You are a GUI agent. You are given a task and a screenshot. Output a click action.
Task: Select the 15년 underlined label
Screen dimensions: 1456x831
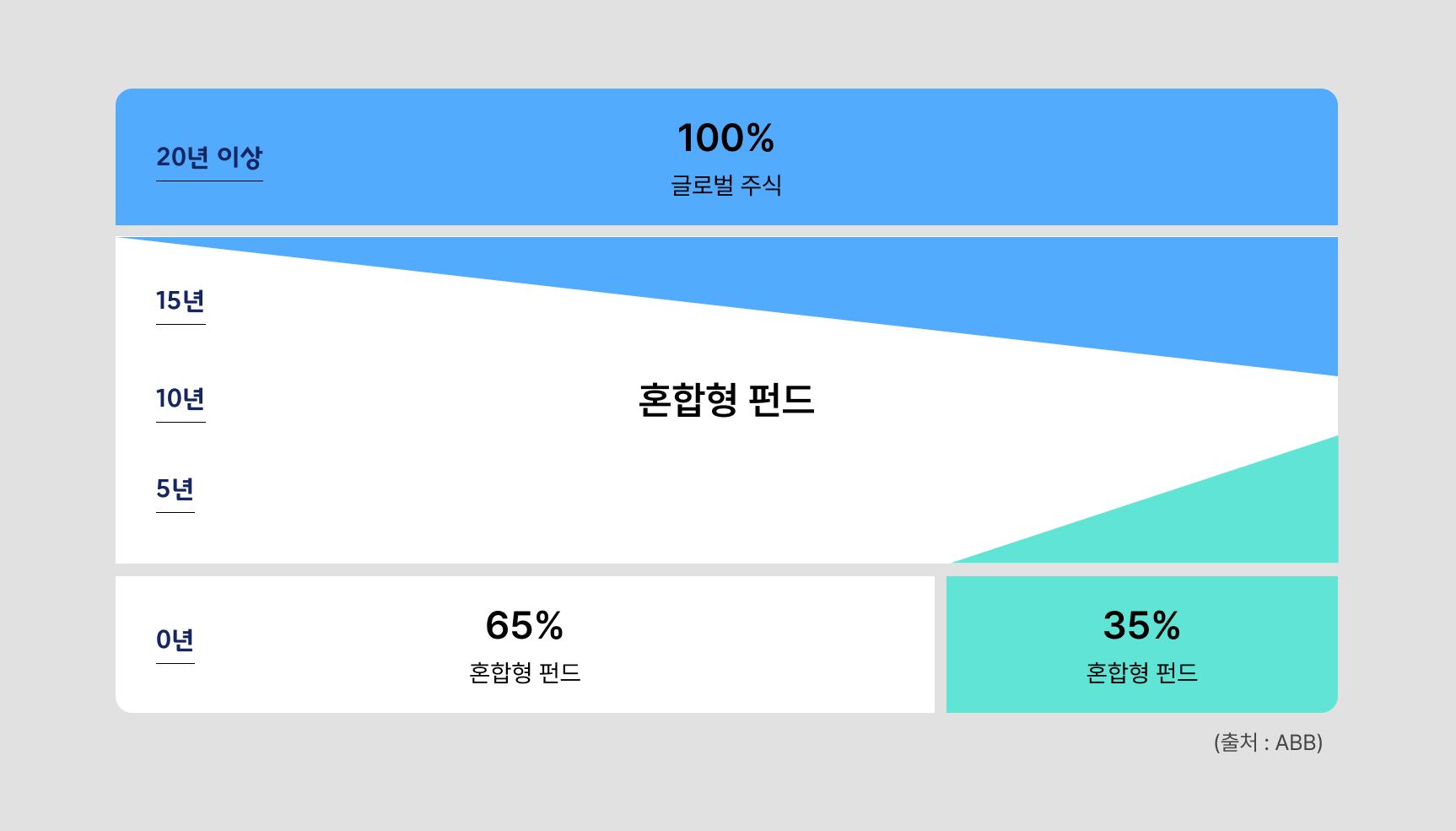[x=181, y=301]
